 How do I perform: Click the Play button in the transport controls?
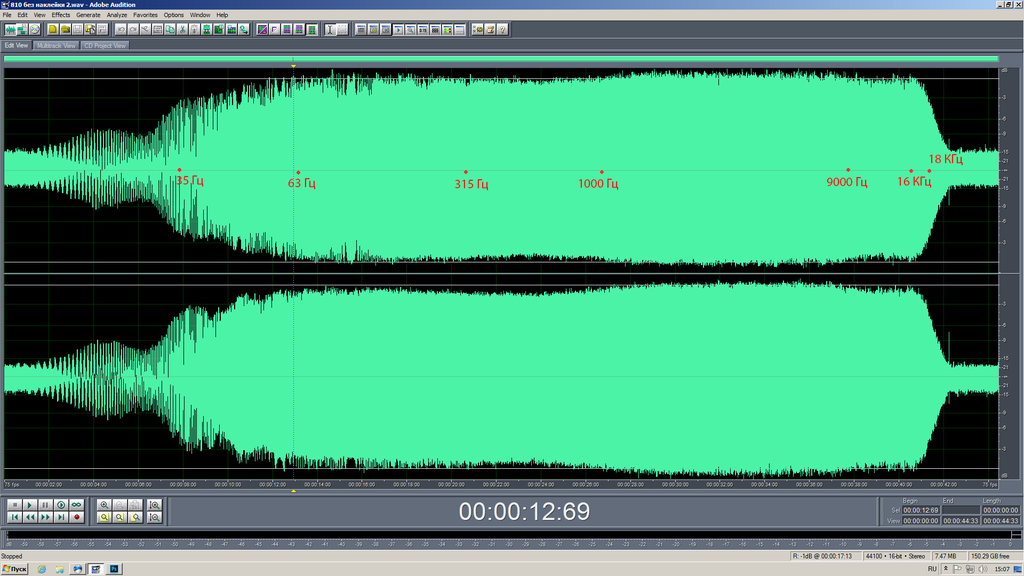pos(30,505)
